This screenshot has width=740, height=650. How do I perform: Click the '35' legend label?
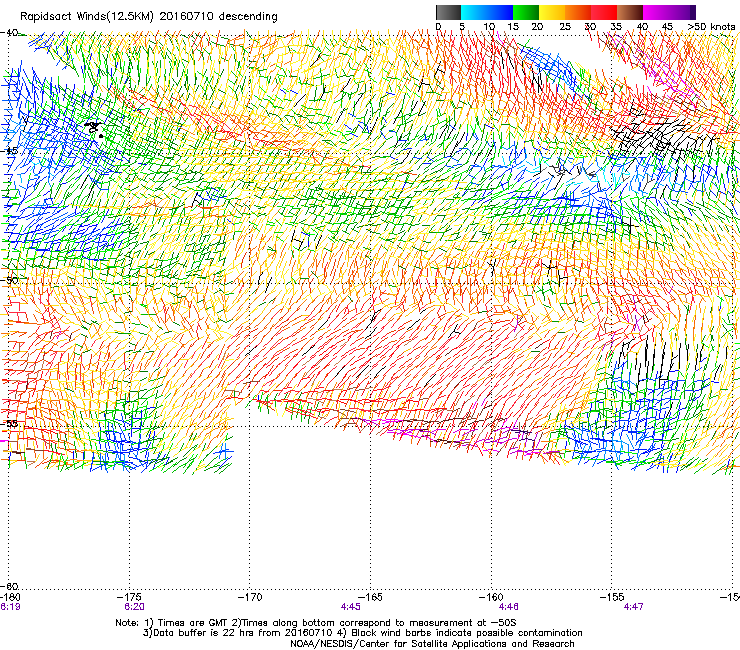coord(616,27)
